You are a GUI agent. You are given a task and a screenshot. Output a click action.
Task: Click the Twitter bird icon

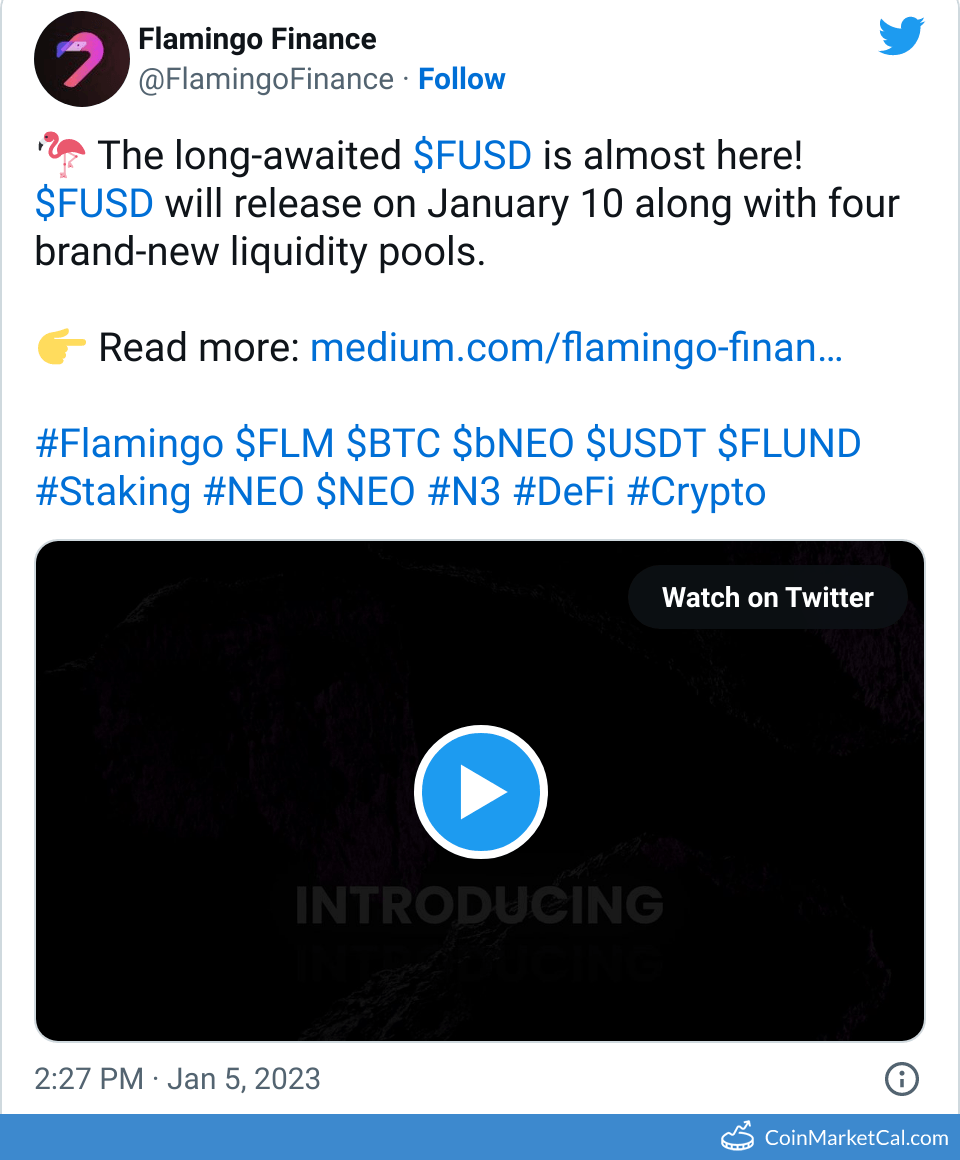tap(900, 35)
